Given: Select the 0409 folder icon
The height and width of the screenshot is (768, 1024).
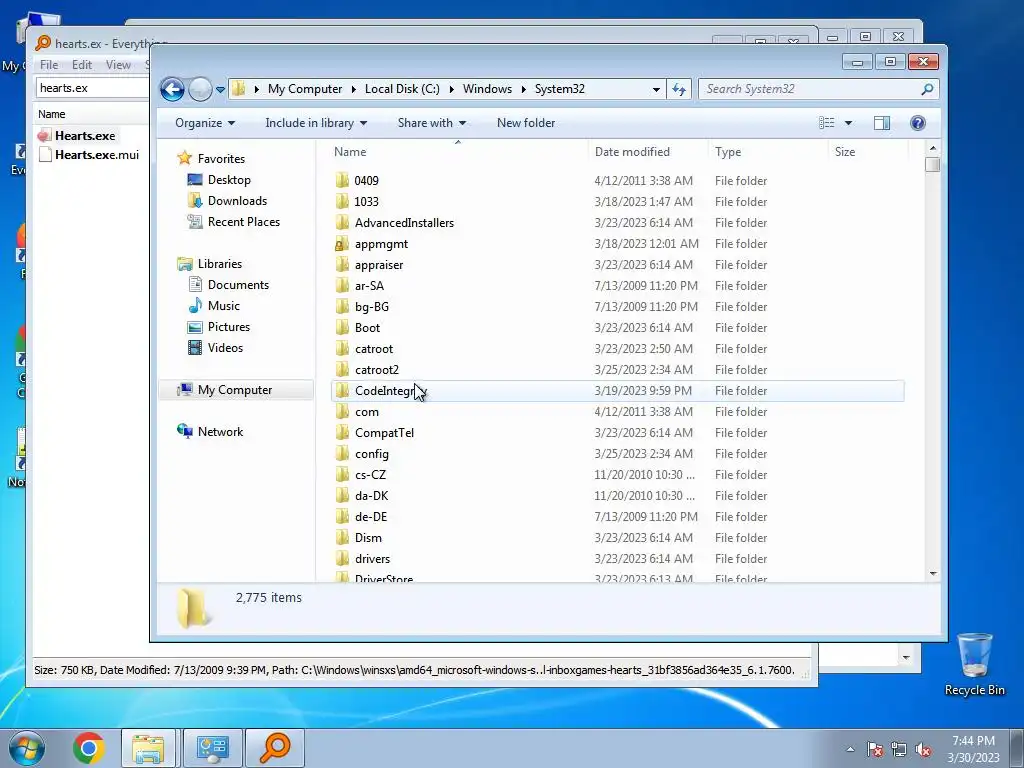Looking at the screenshot, I should (342, 180).
